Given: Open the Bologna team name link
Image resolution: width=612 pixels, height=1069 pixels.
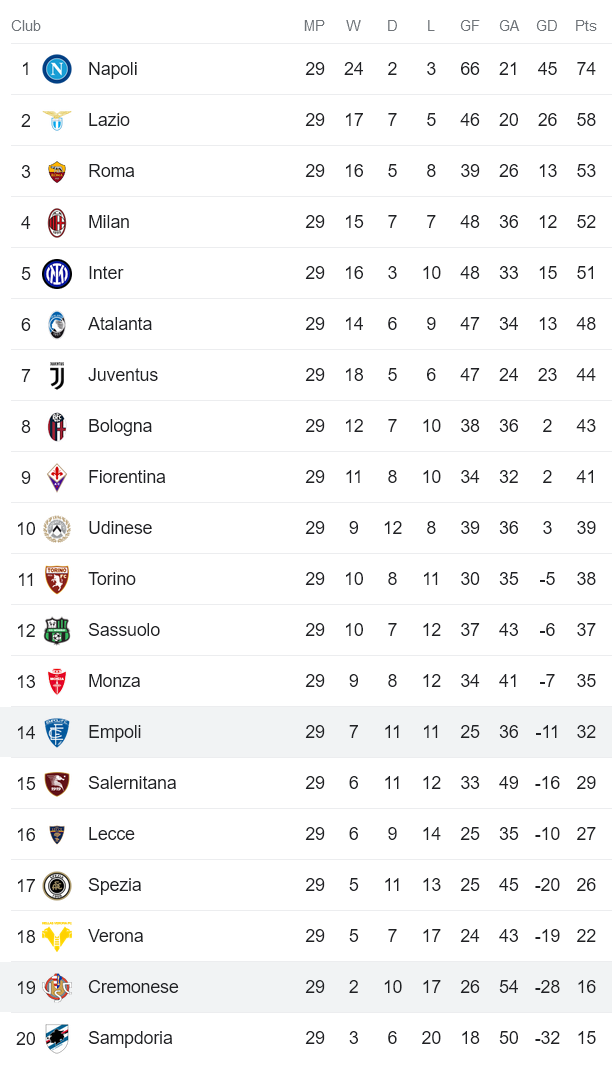Looking at the screenshot, I should (x=120, y=426).
